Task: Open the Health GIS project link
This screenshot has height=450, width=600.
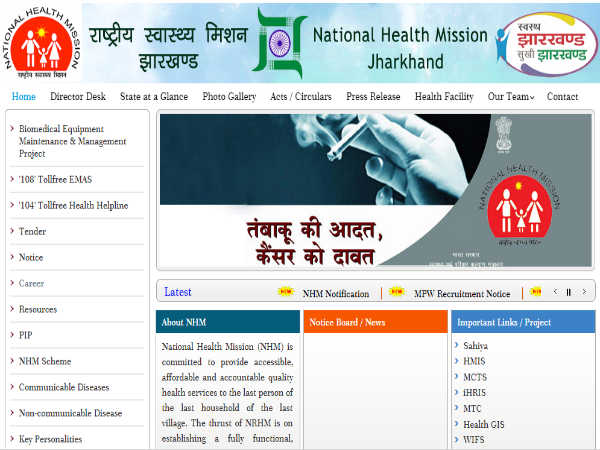Action: (483, 424)
